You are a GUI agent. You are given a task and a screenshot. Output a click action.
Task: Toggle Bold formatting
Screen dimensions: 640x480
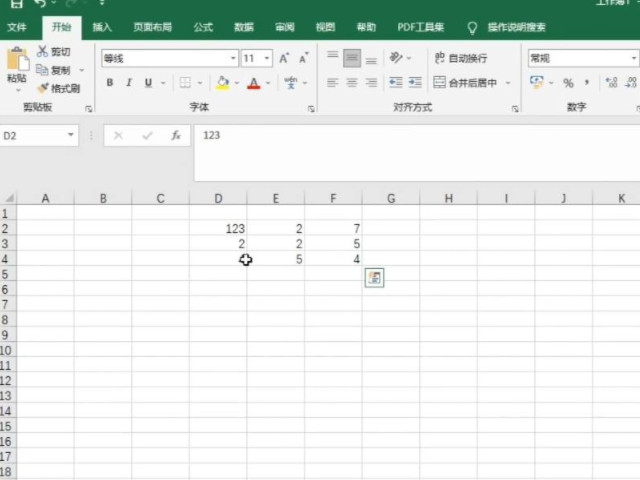click(111, 83)
